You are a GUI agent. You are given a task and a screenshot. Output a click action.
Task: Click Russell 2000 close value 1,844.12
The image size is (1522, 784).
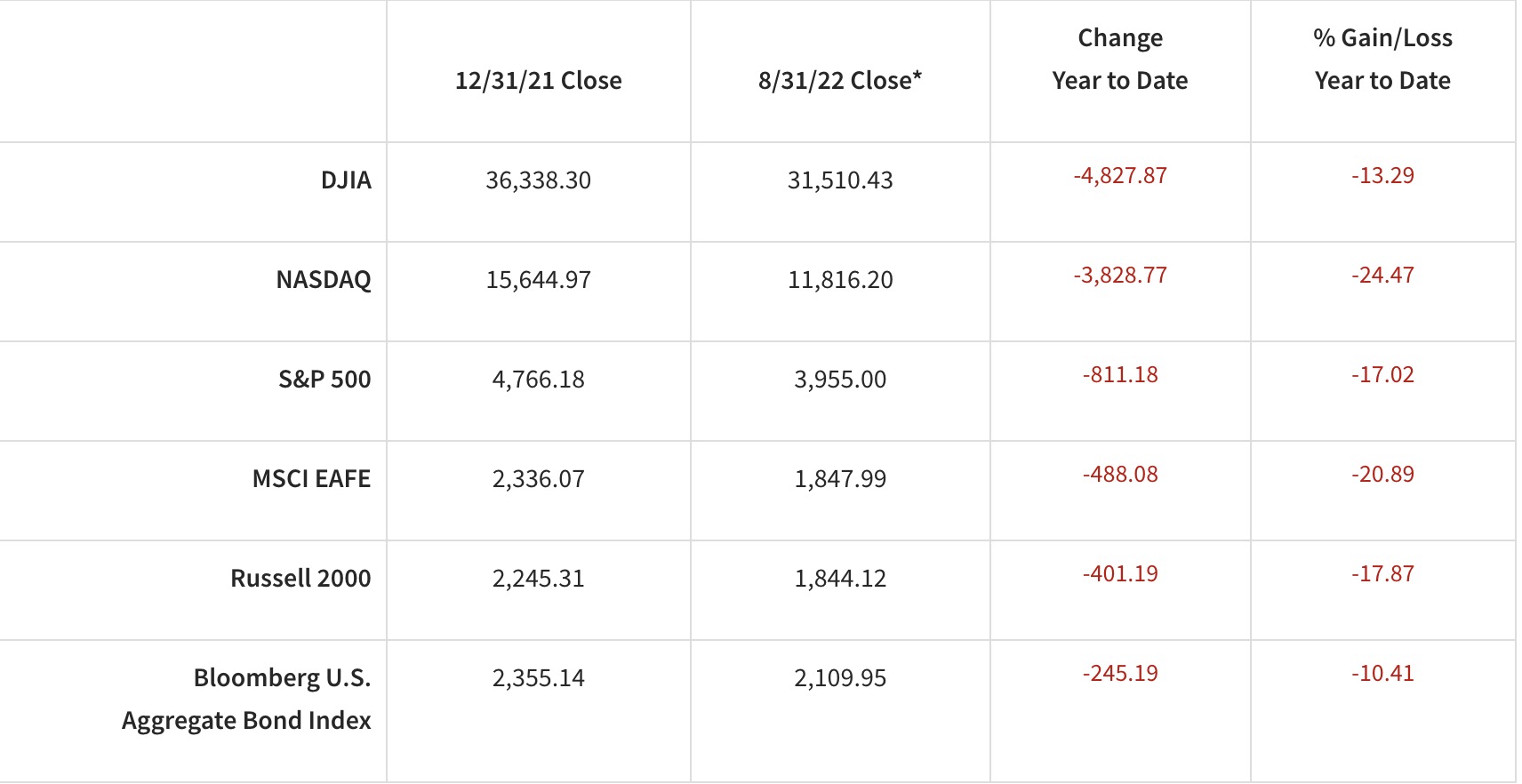click(x=840, y=579)
